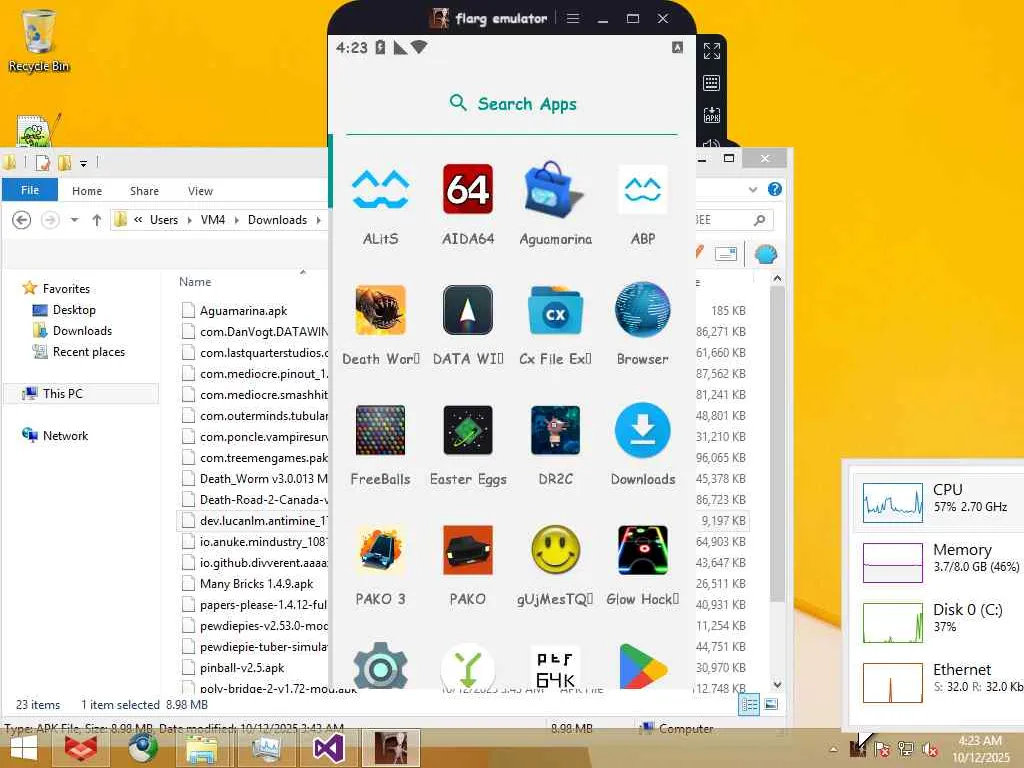This screenshot has height=768, width=1024.
Task: Select This PC in navigation pane
Action: point(63,394)
